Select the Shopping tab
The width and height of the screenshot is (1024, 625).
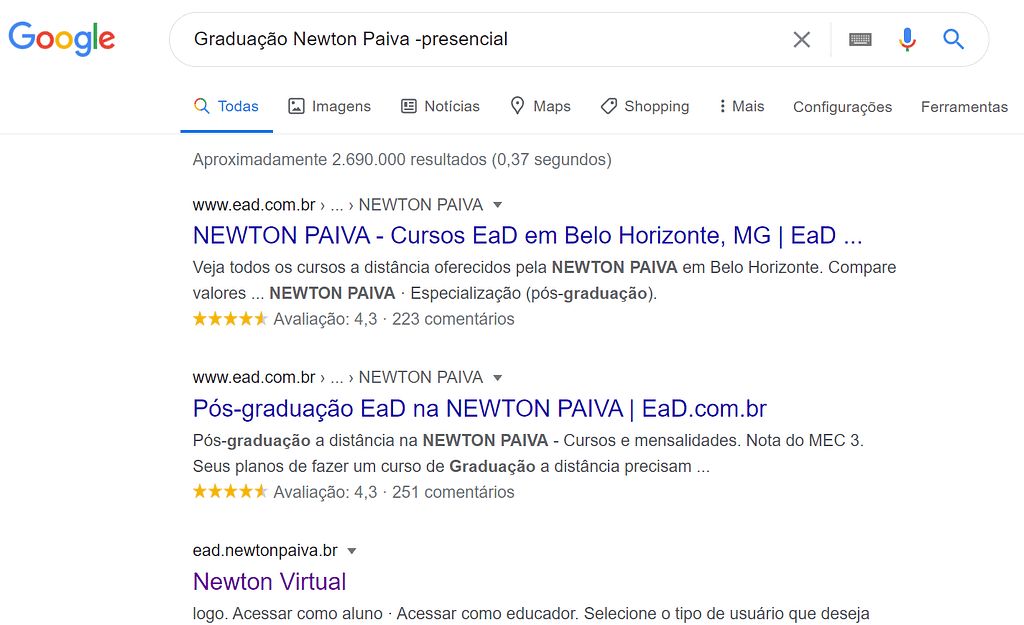tap(645, 106)
